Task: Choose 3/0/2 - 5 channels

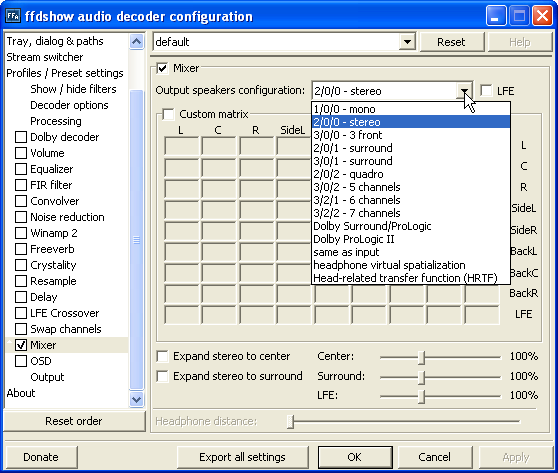Action: 411,187
